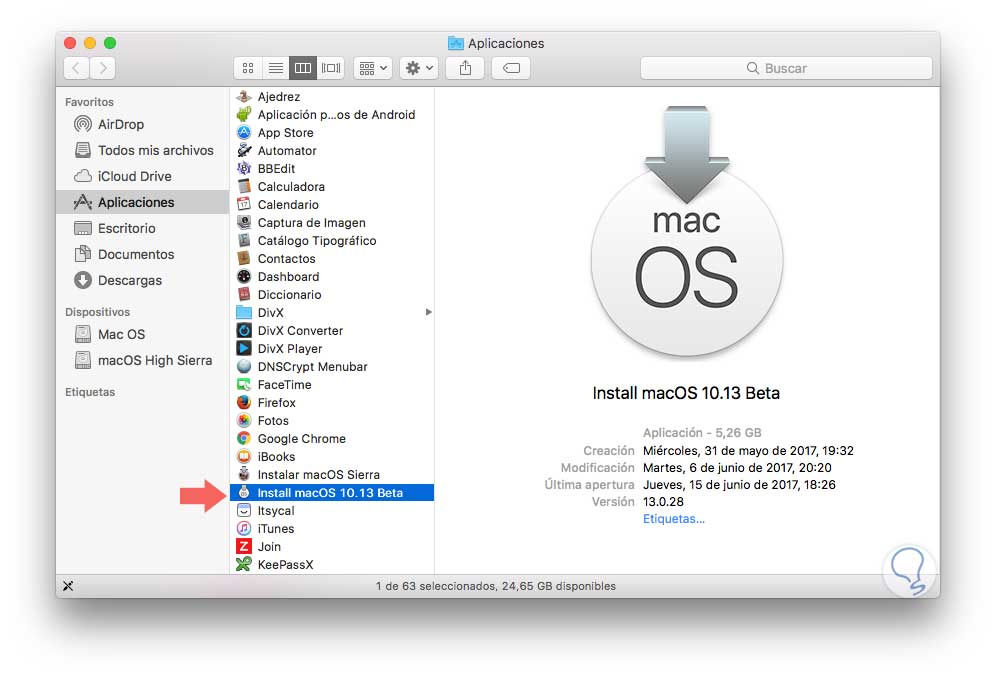Click the App Store icon
This screenshot has height=678, width=996.
(244, 132)
